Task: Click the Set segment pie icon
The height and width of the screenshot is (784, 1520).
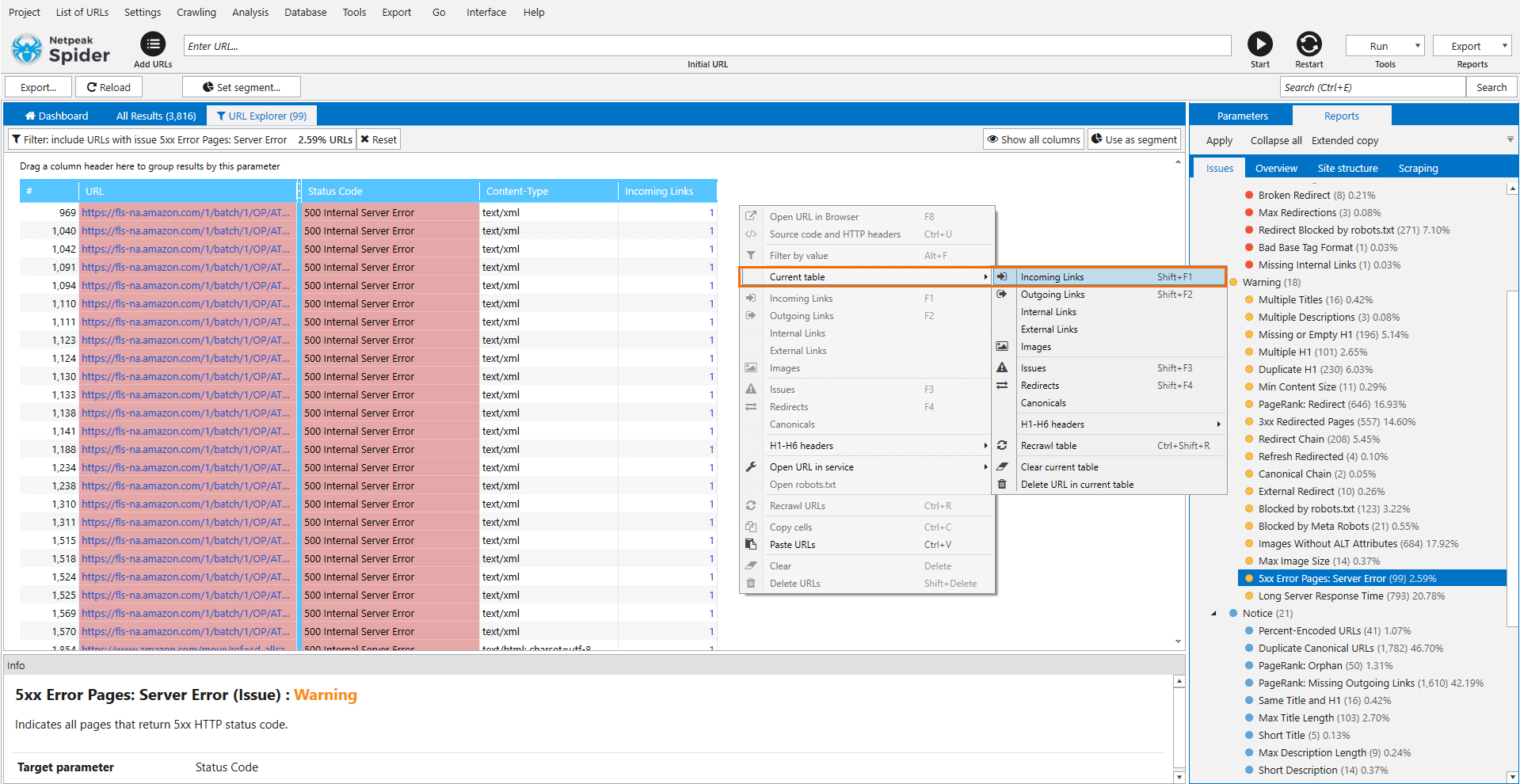Action: coord(207,86)
